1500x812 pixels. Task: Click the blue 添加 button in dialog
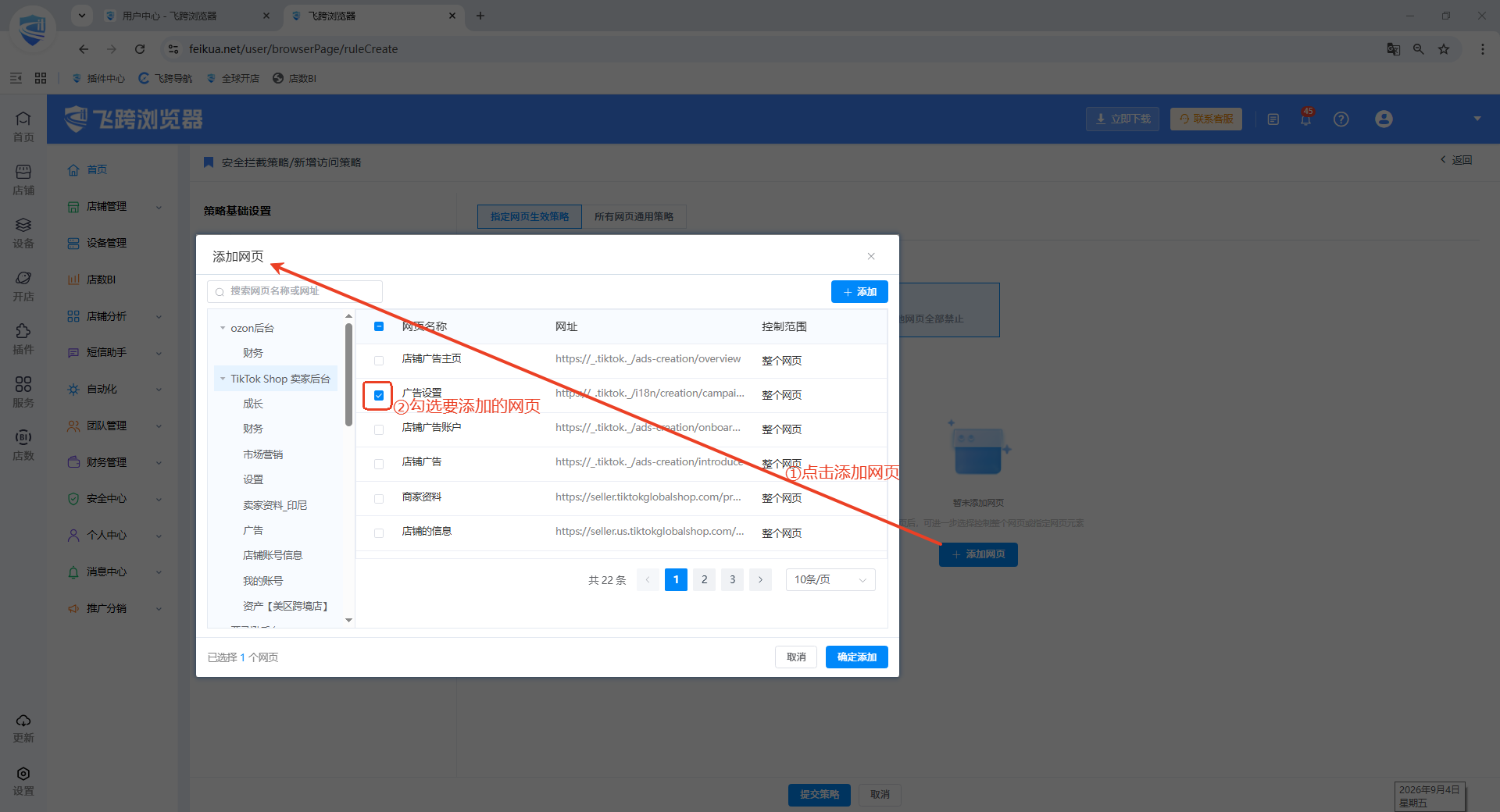859,291
